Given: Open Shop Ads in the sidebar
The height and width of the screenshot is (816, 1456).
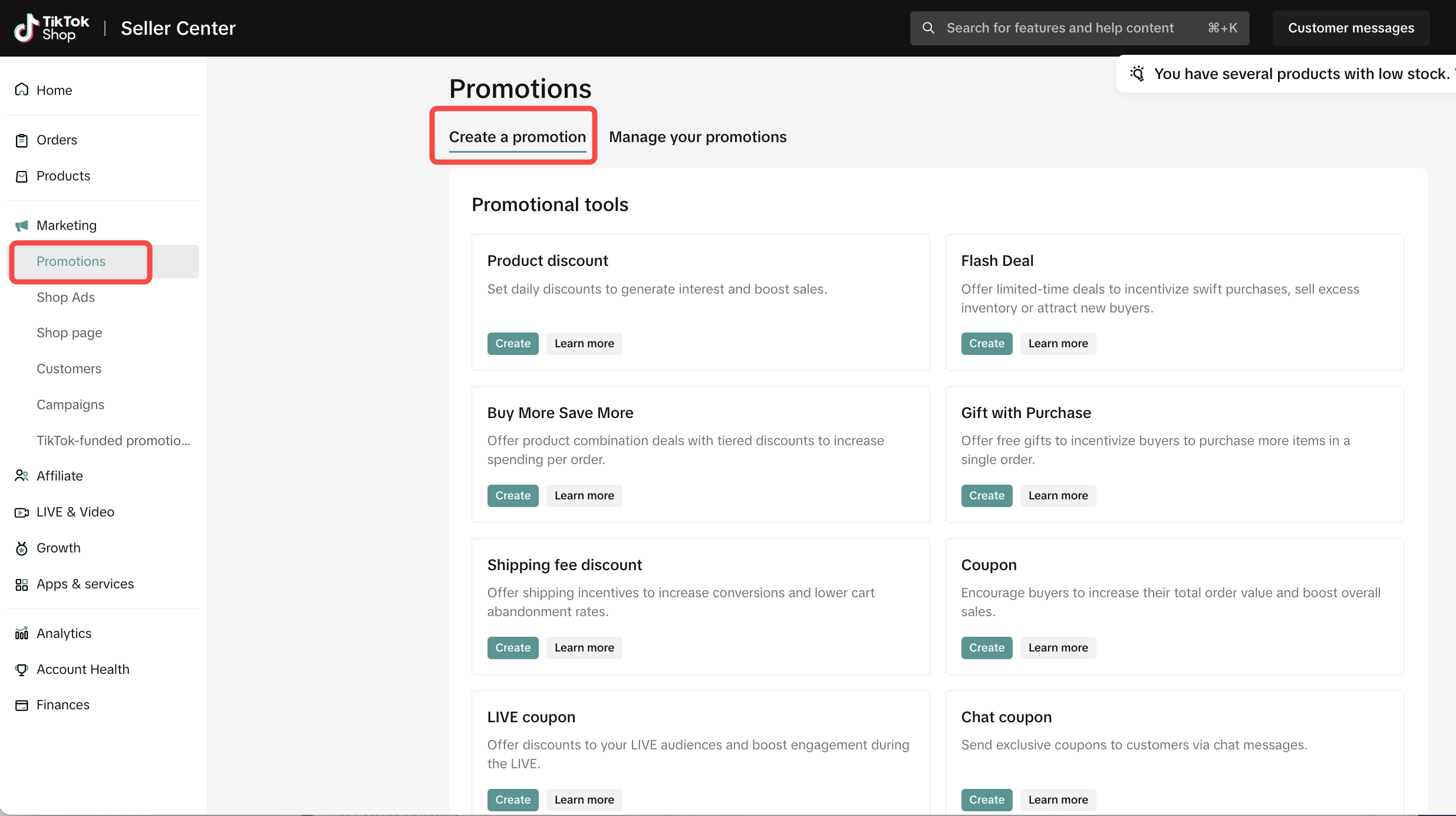Looking at the screenshot, I should click(65, 297).
